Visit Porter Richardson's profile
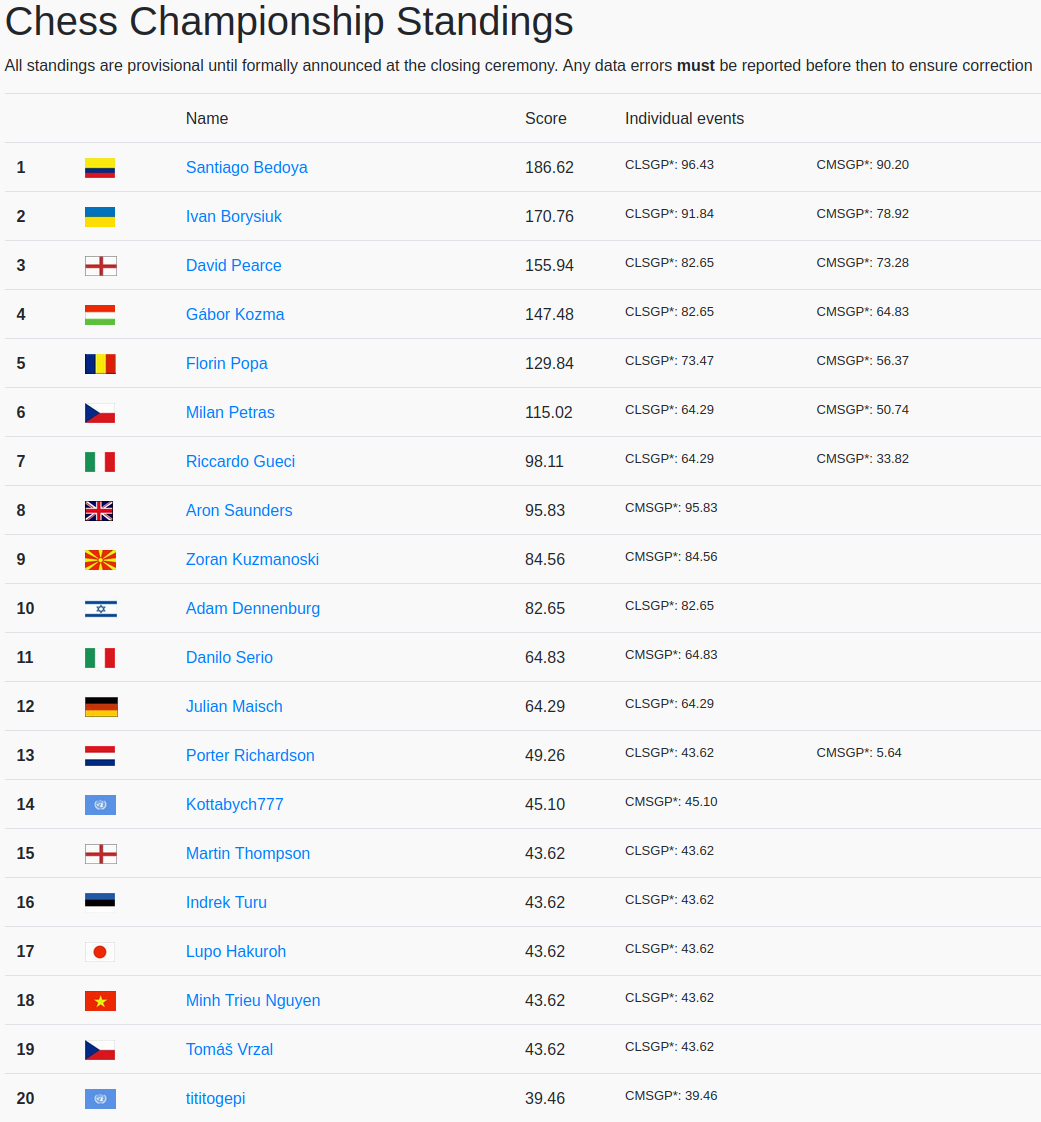The image size is (1041, 1122). click(x=250, y=756)
